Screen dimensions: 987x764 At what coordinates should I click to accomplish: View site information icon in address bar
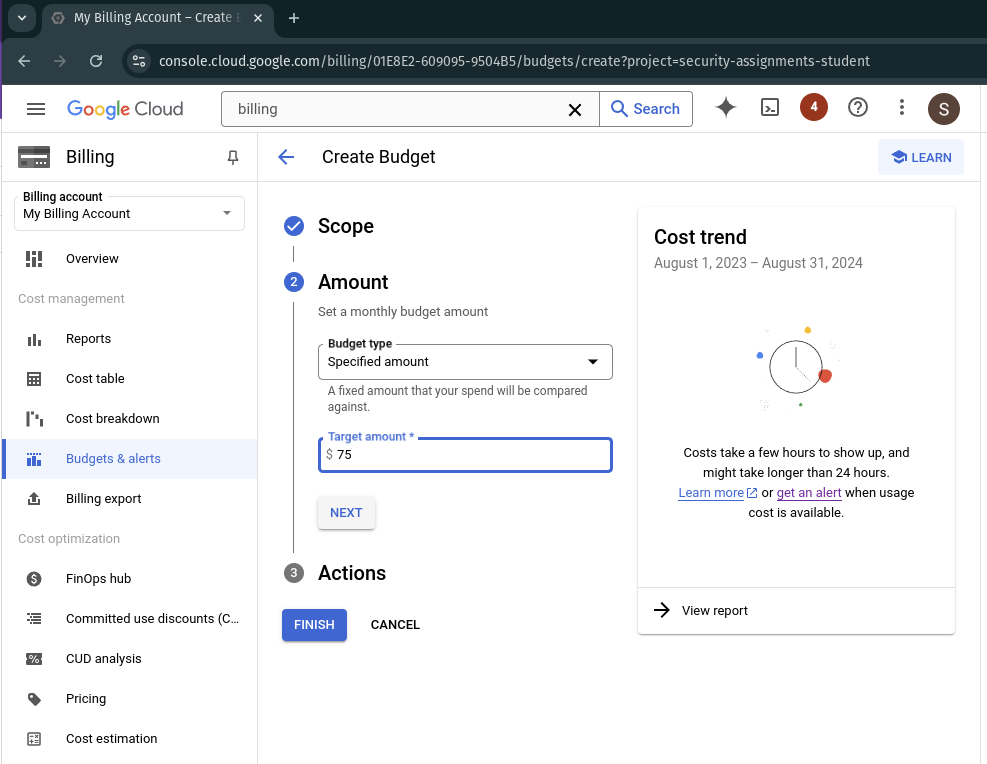pyautogui.click(x=138, y=61)
